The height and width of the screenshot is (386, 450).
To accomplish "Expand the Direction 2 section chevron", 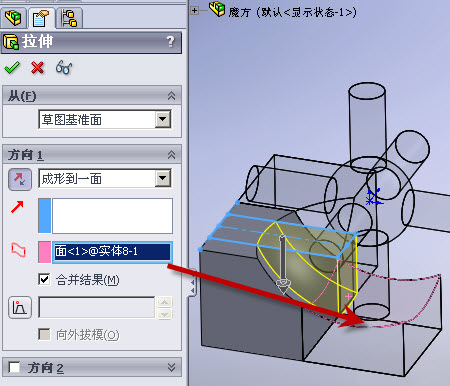I will pyautogui.click(x=171, y=367).
